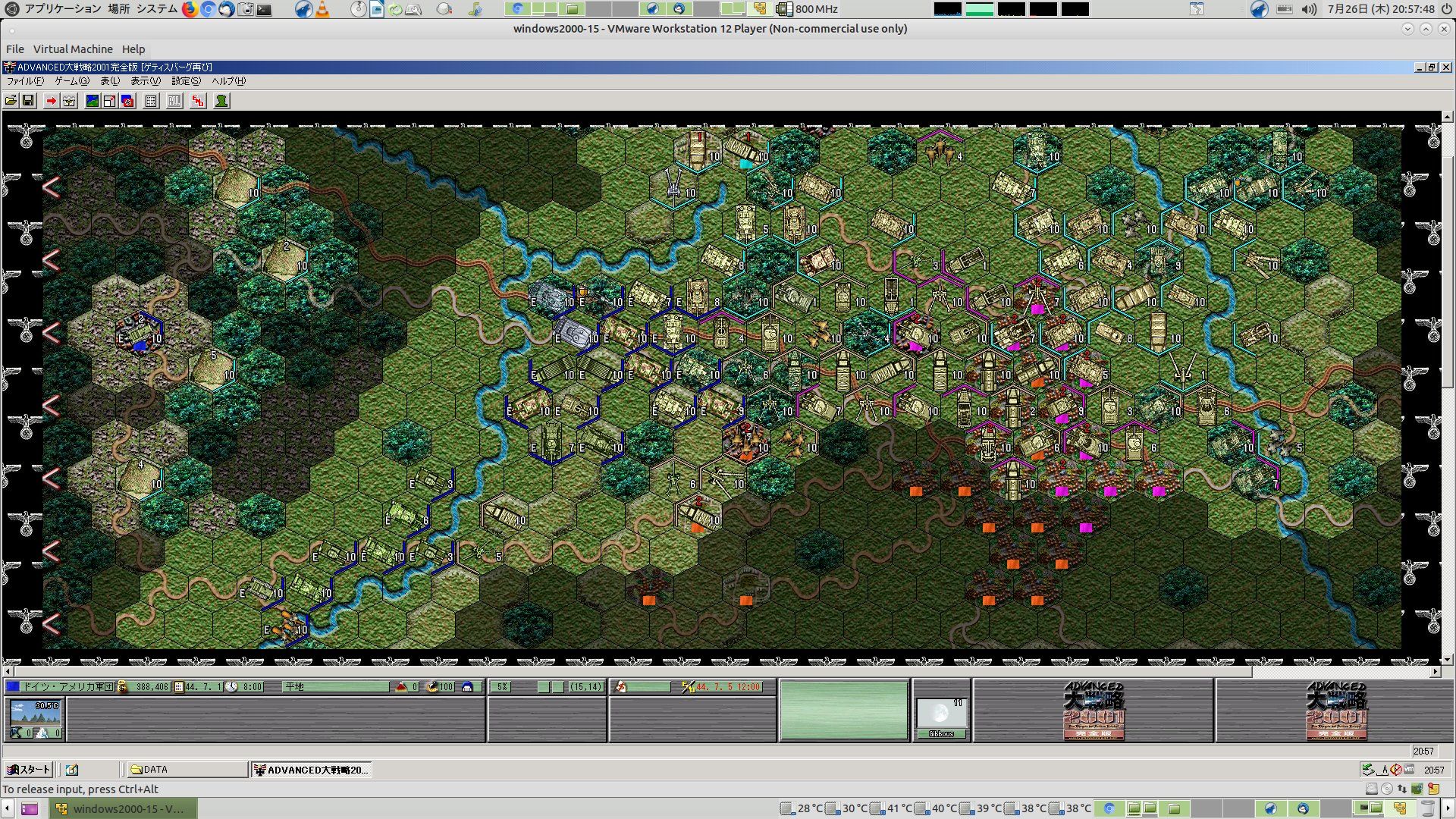
Task: Click the clock icon beside 8:00
Action: 231,687
